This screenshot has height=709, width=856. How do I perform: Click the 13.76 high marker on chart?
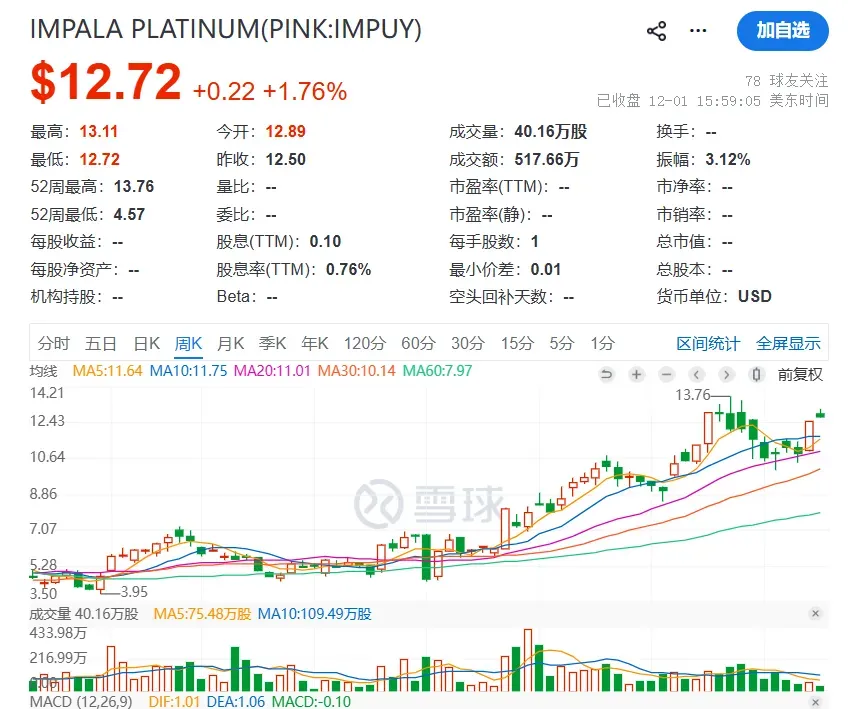click(x=692, y=395)
